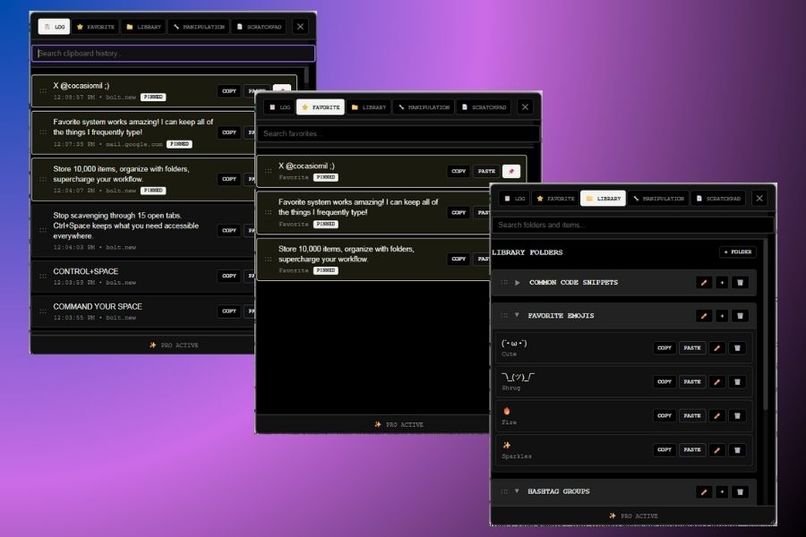The width and height of the screenshot is (806, 537).
Task: Copy the CONTROL+SPACE log entry
Action: click(x=229, y=276)
